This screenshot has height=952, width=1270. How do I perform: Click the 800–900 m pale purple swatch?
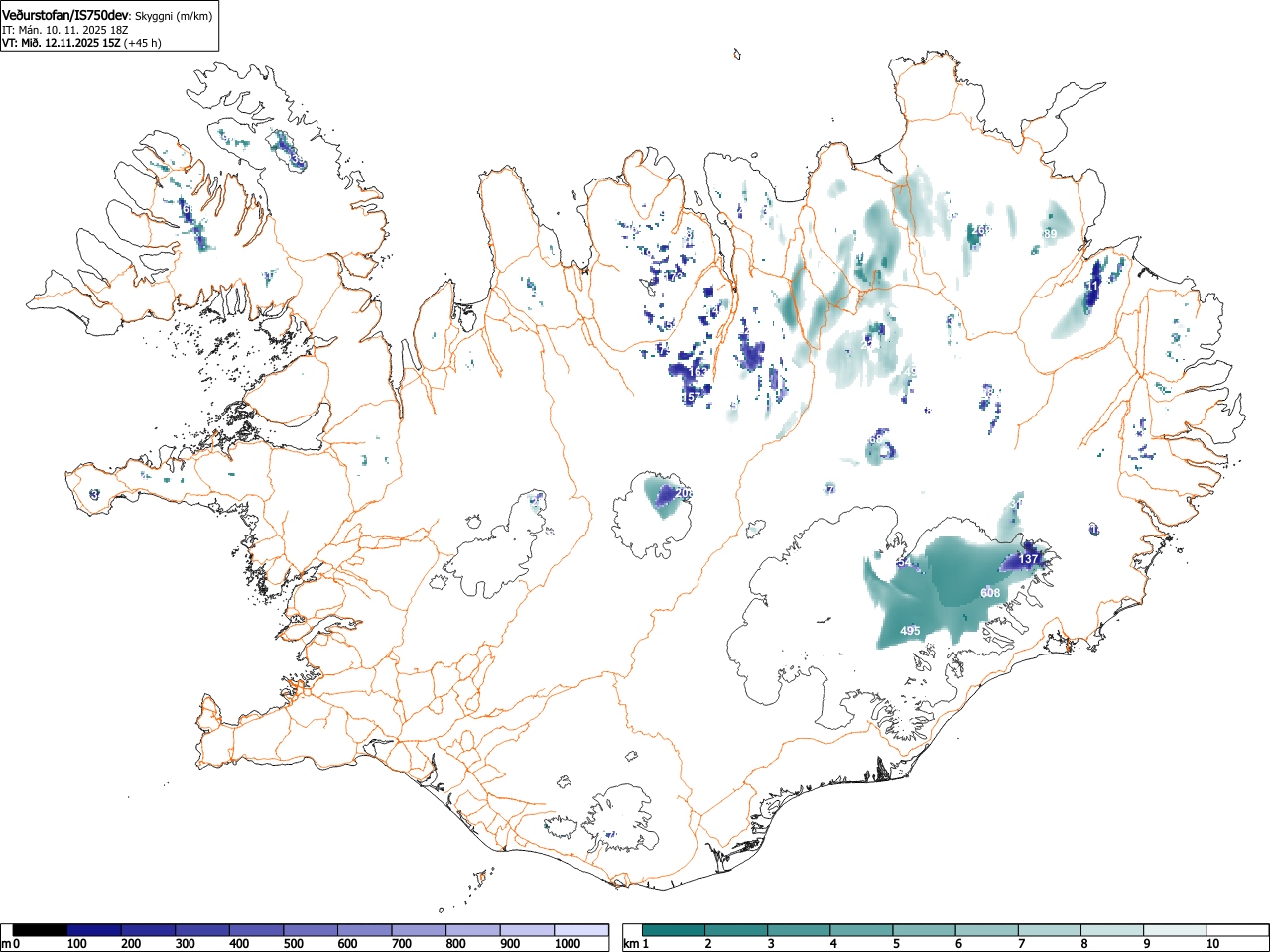[x=473, y=930]
